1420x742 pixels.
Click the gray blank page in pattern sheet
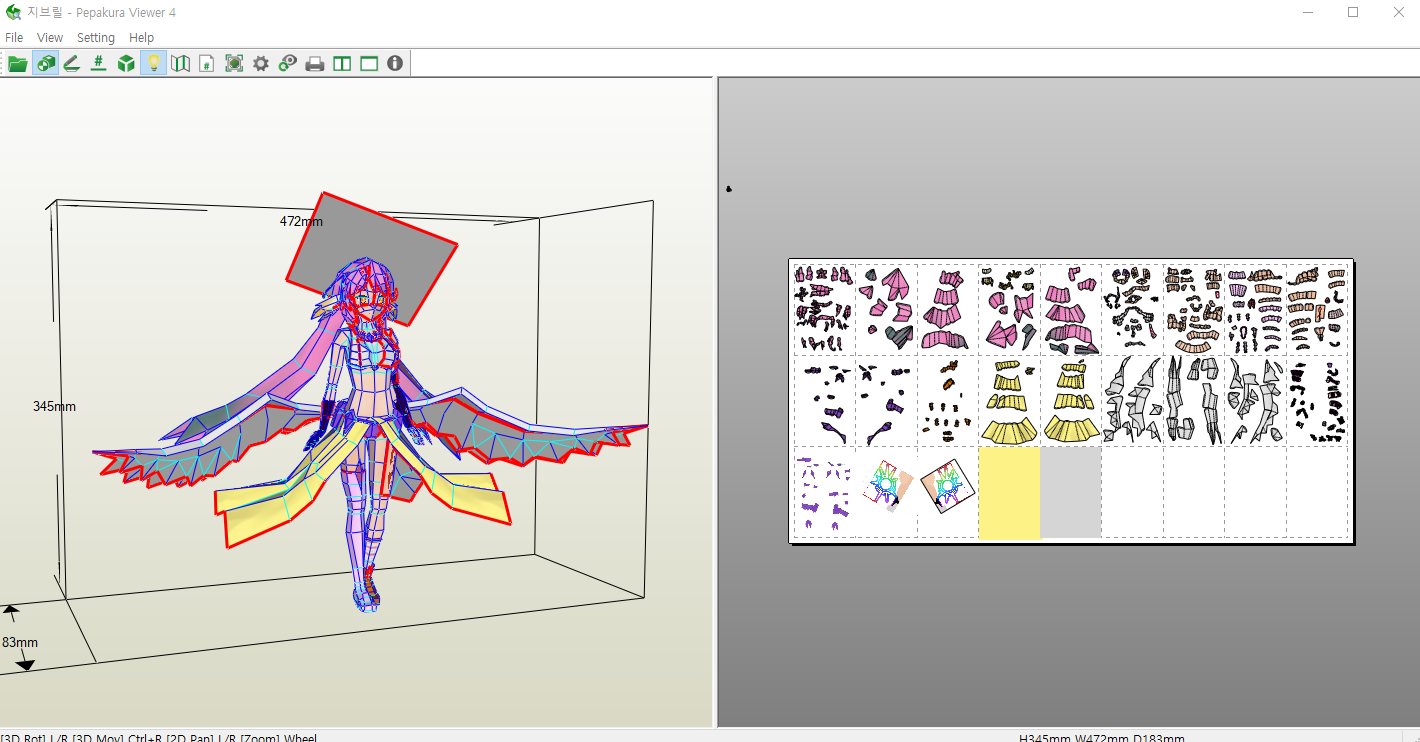(x=1071, y=492)
